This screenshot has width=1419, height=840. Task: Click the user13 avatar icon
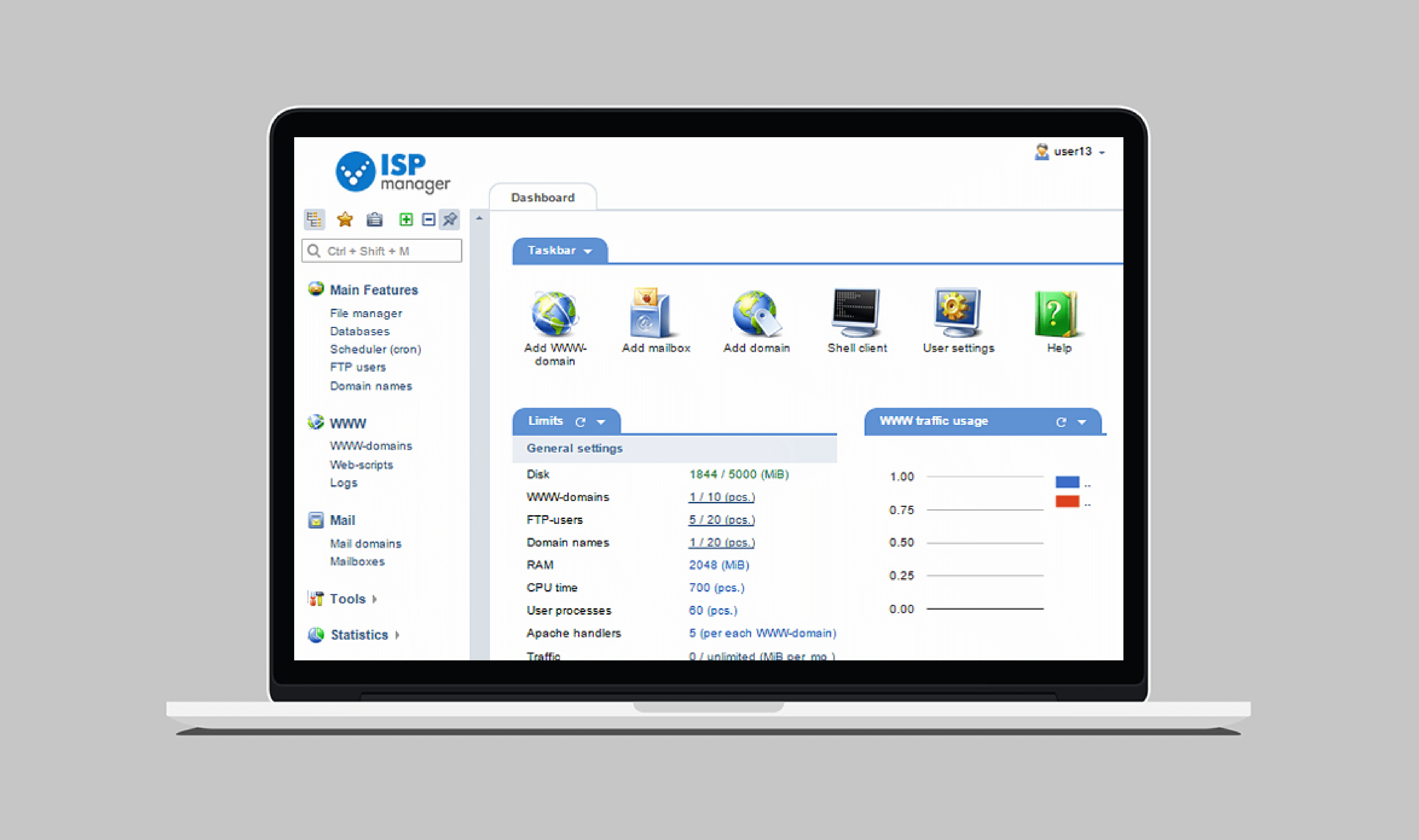click(1041, 152)
